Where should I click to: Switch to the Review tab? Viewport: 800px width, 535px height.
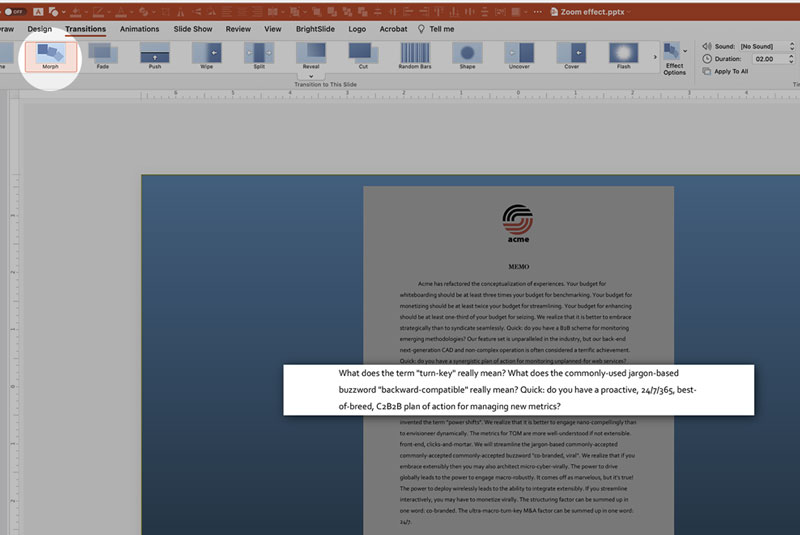click(238, 29)
